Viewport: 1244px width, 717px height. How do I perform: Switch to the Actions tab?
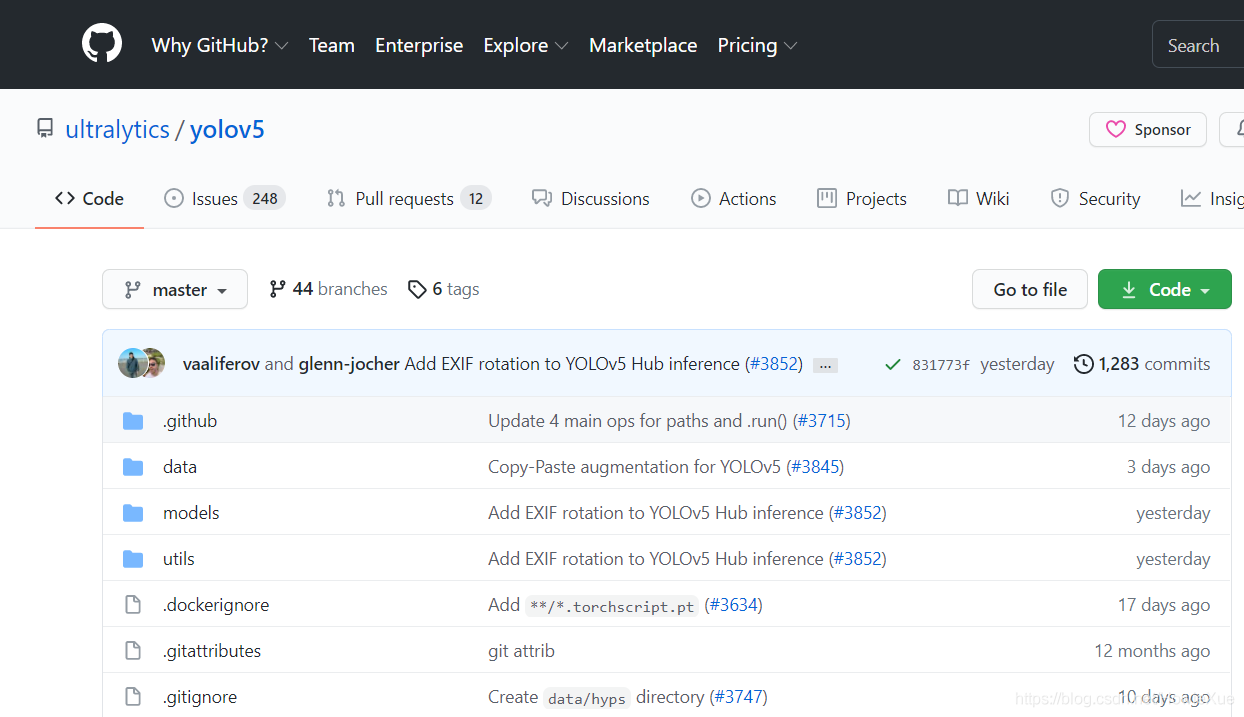point(734,198)
